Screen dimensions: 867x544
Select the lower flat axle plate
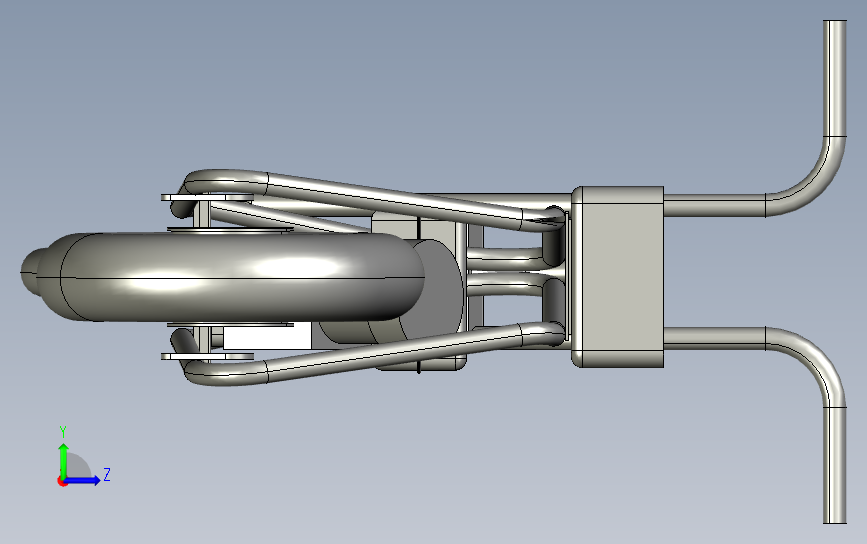point(207,357)
